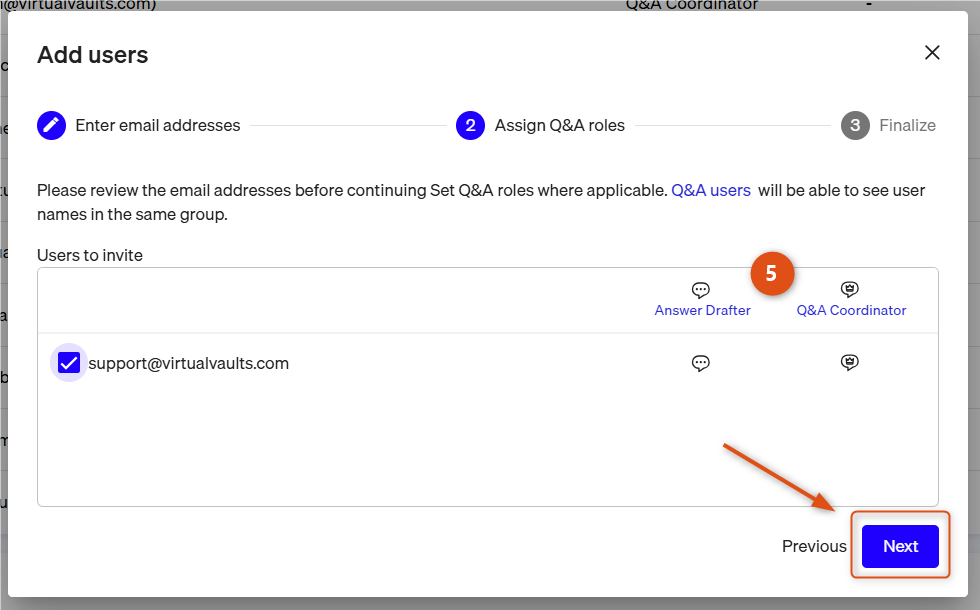
Task: Click the support@virtualvaults.com email row
Action: (488, 363)
